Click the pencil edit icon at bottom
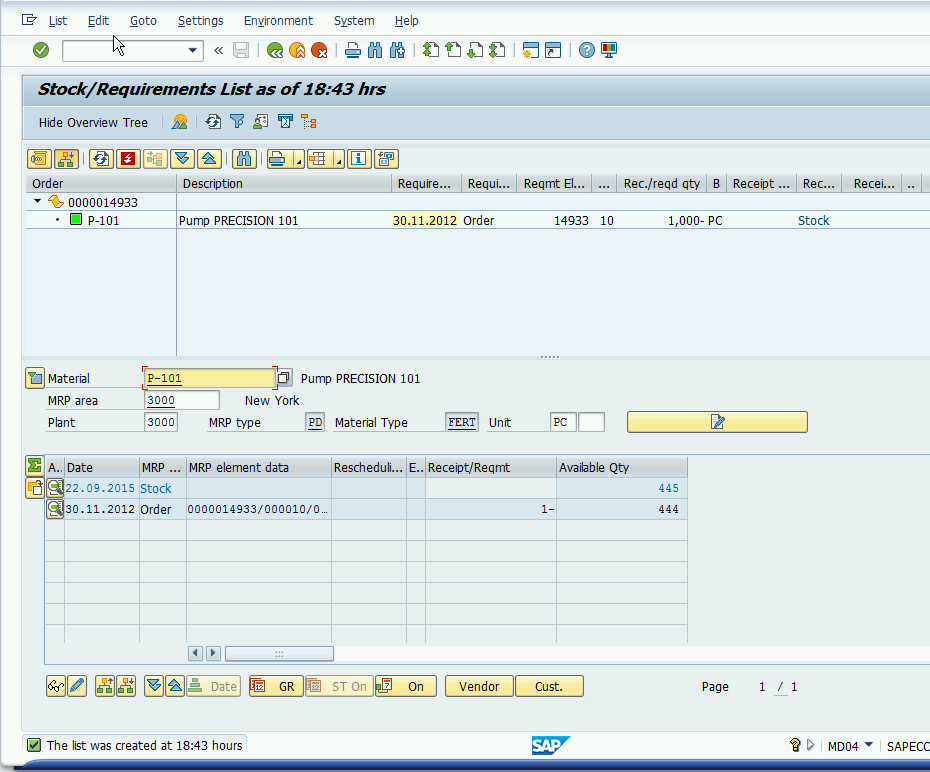This screenshot has width=930, height=772. pos(77,686)
